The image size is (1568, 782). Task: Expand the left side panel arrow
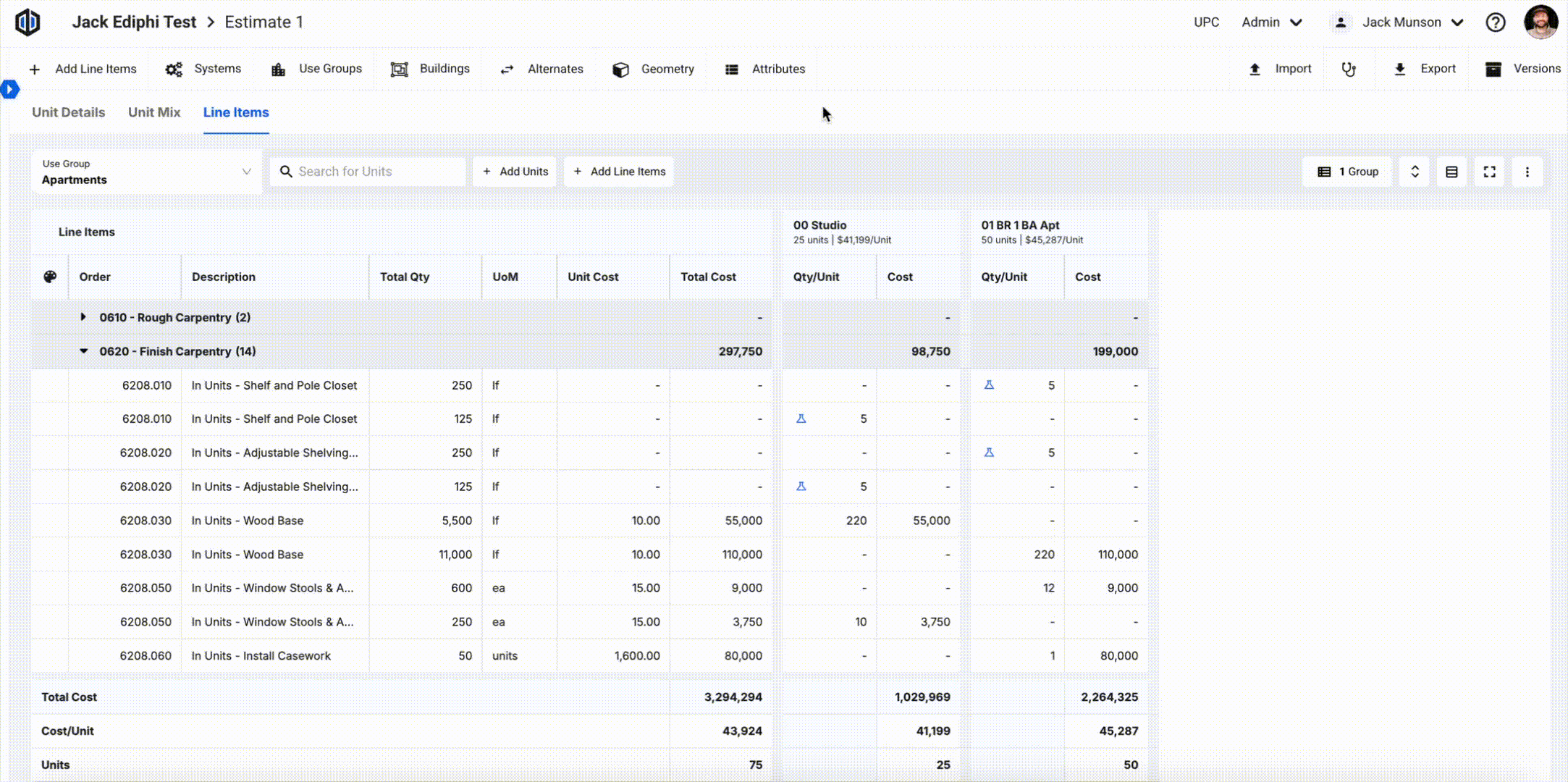(x=9, y=89)
